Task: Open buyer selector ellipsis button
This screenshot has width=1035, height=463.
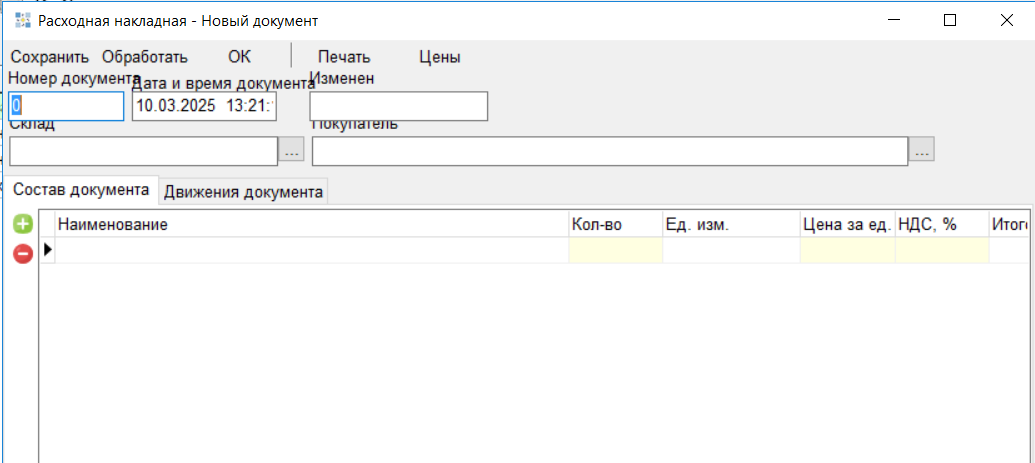Action: (x=921, y=151)
